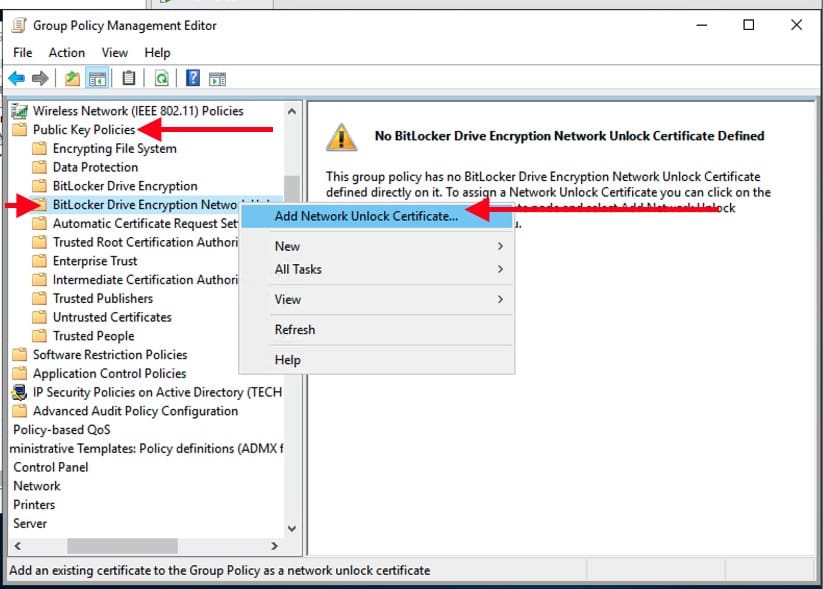The image size is (823, 589).
Task: Click the Forward arrow toolbar icon
Action: click(40, 78)
